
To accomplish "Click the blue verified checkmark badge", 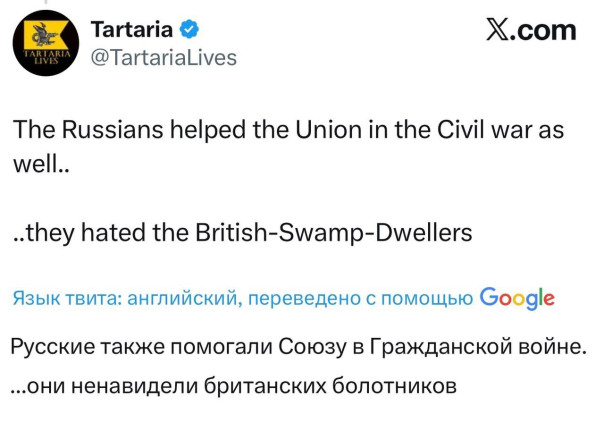I will [183, 30].
